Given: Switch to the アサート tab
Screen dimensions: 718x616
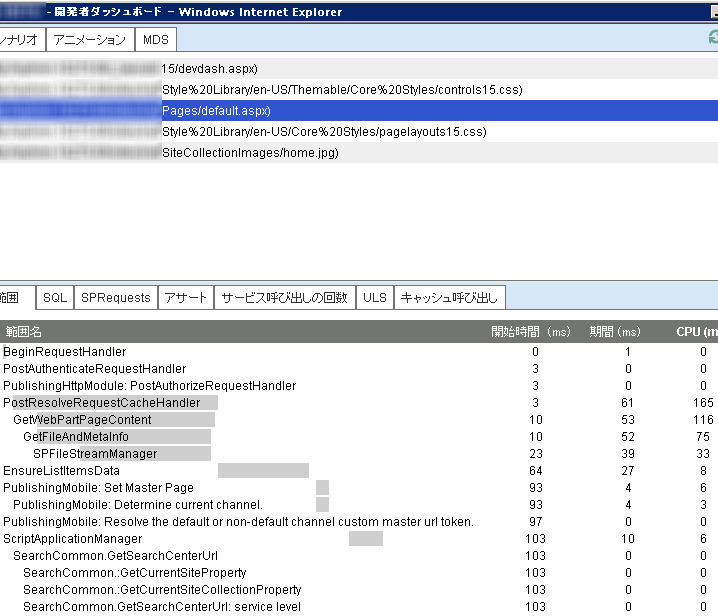Looking at the screenshot, I should click(186, 298).
